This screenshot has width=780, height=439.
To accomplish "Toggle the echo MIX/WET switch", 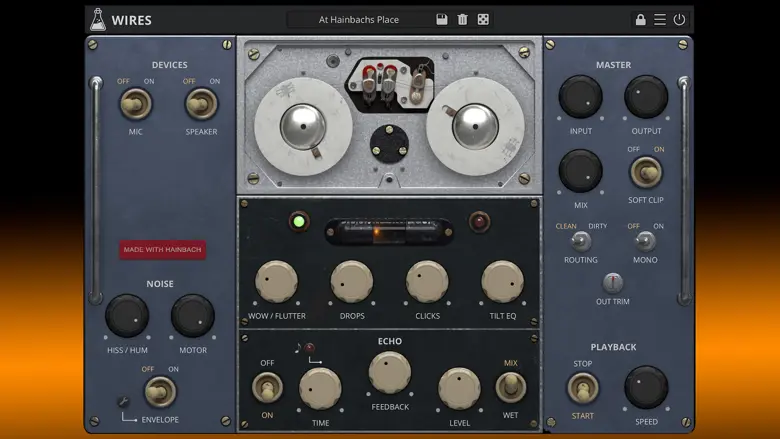I will coord(511,386).
